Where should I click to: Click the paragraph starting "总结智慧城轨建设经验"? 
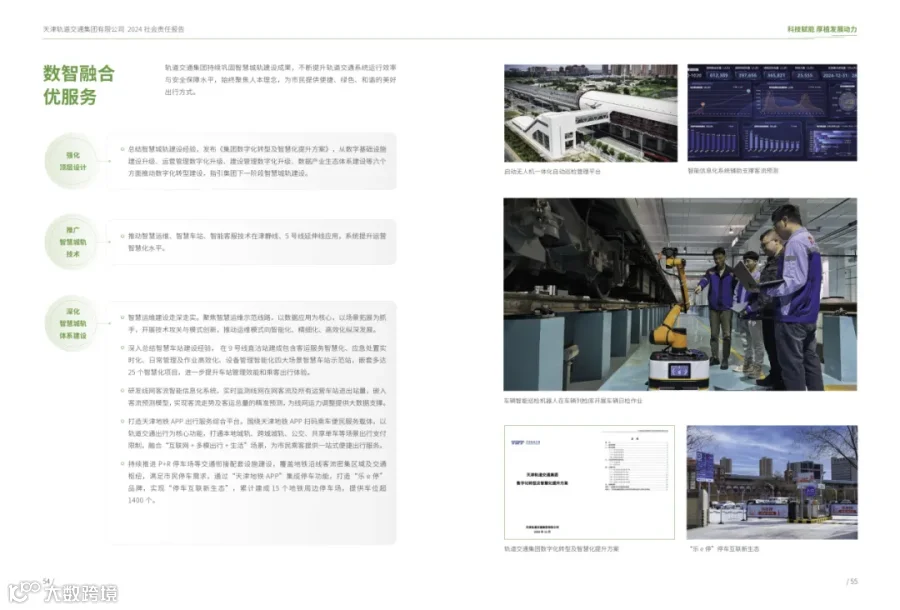click(257, 161)
